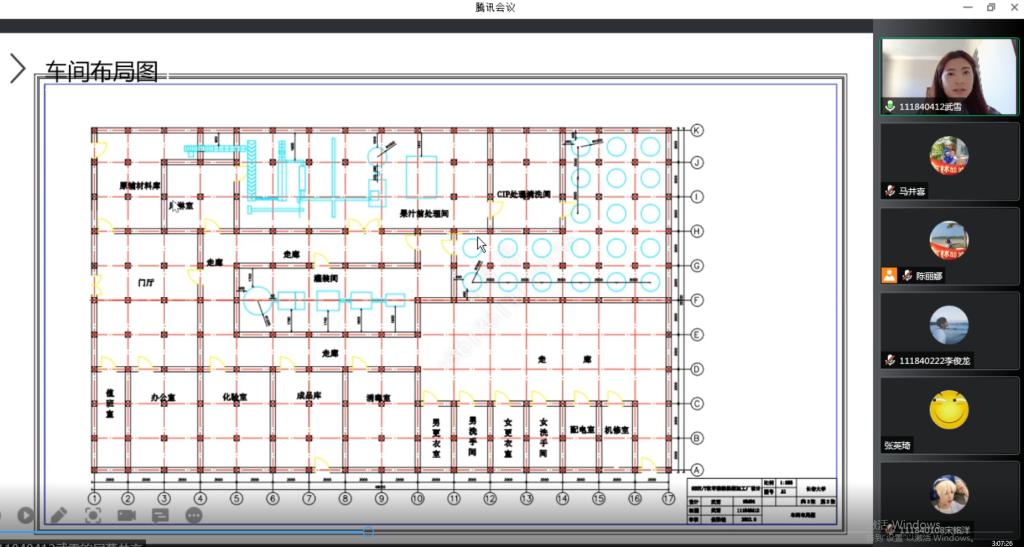The image size is (1024, 547).
Task: Click grid axis number 1
Action: (x=94, y=499)
